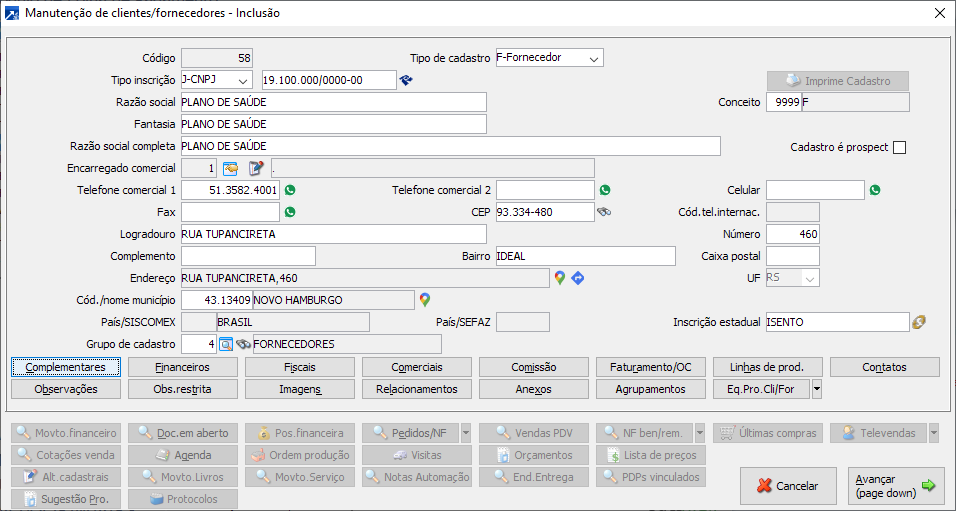The image size is (956, 511).
Task: Open the Contatos section
Action: (x=885, y=367)
